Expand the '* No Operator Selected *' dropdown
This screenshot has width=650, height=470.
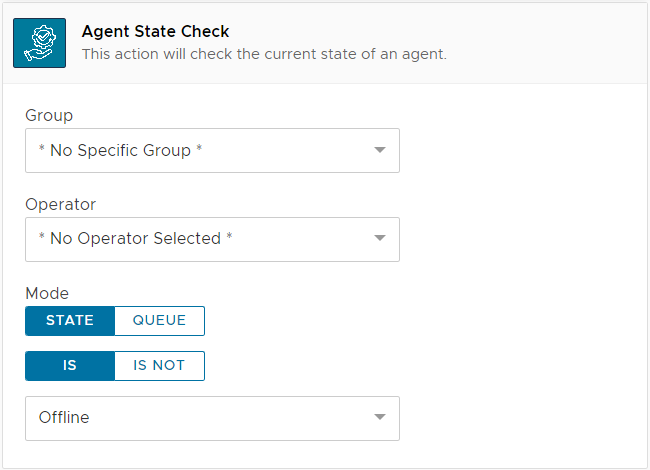[212, 239]
